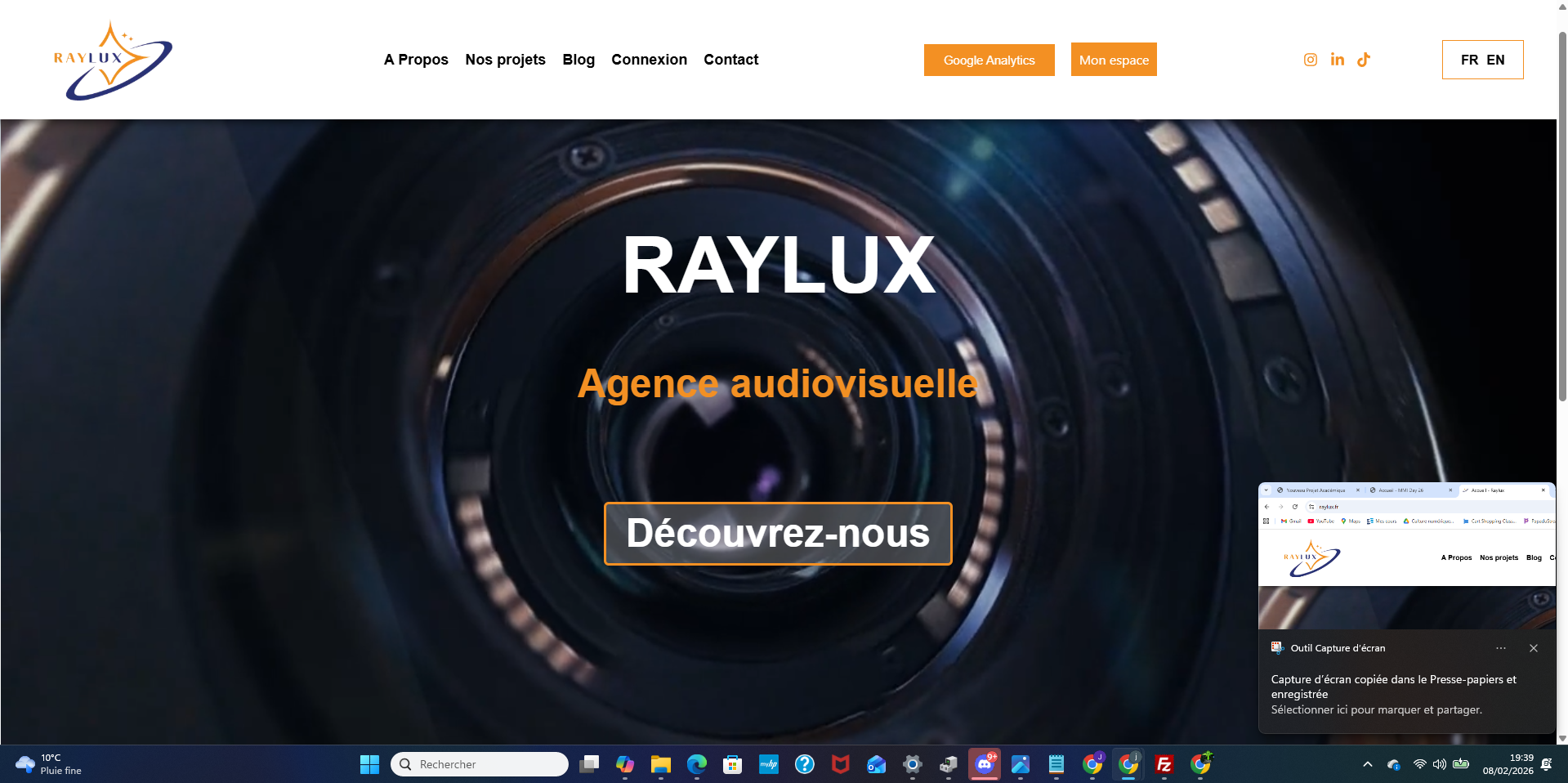Open Wi-Fi network settings tray icon
Screen dimensions: 1568x783
click(1420, 764)
